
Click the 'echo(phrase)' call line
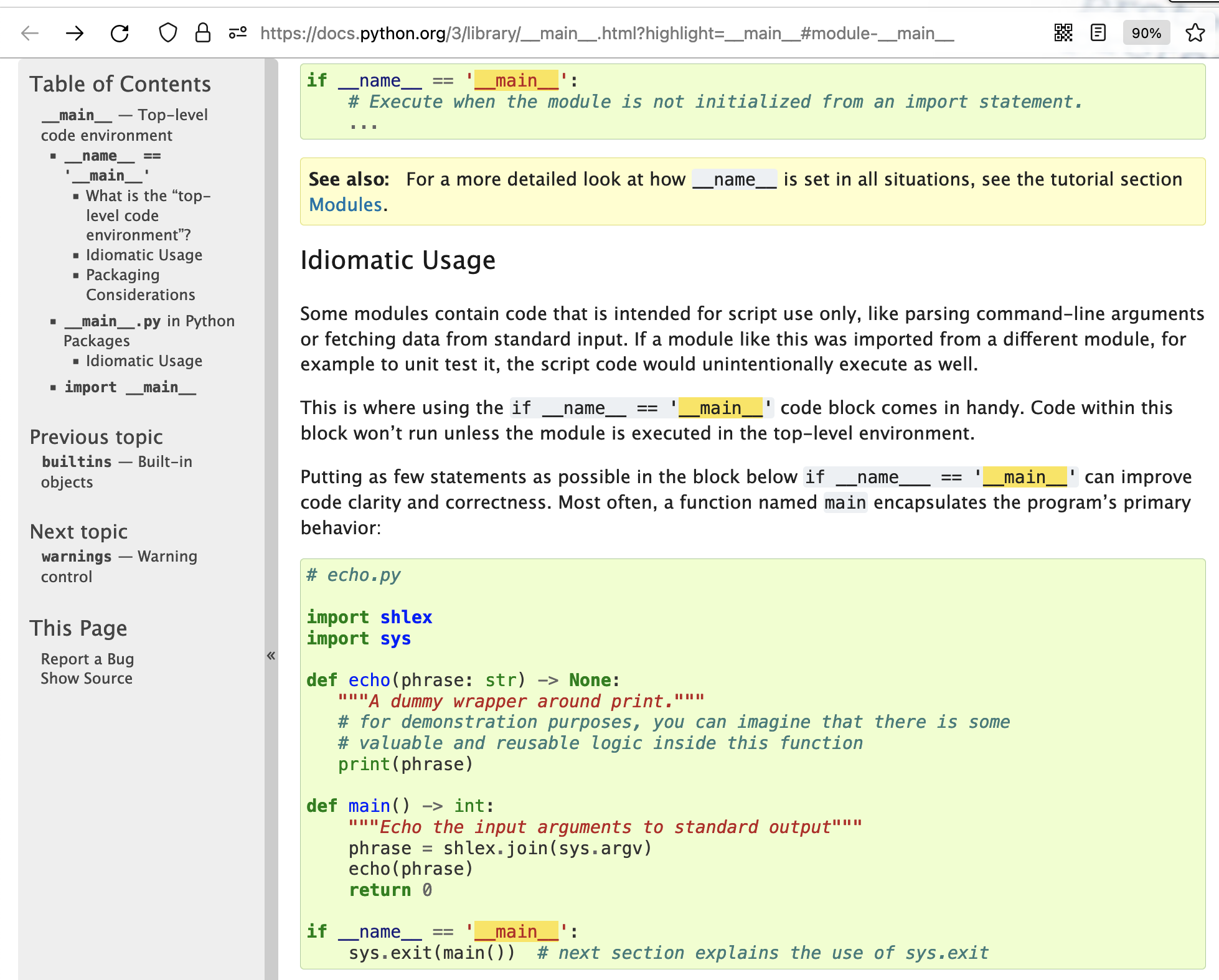coord(411,869)
